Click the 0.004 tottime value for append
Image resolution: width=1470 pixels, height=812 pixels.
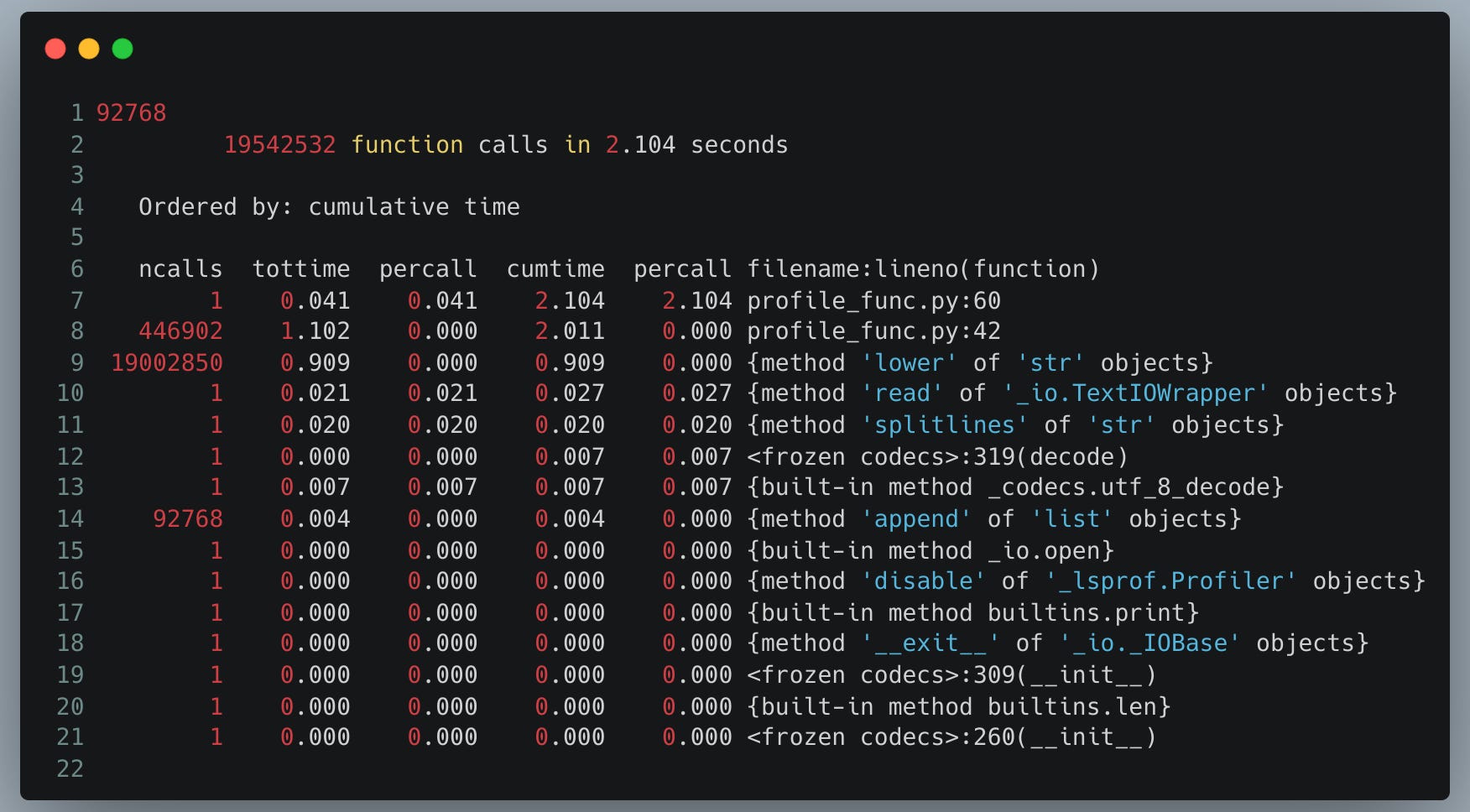(x=315, y=519)
